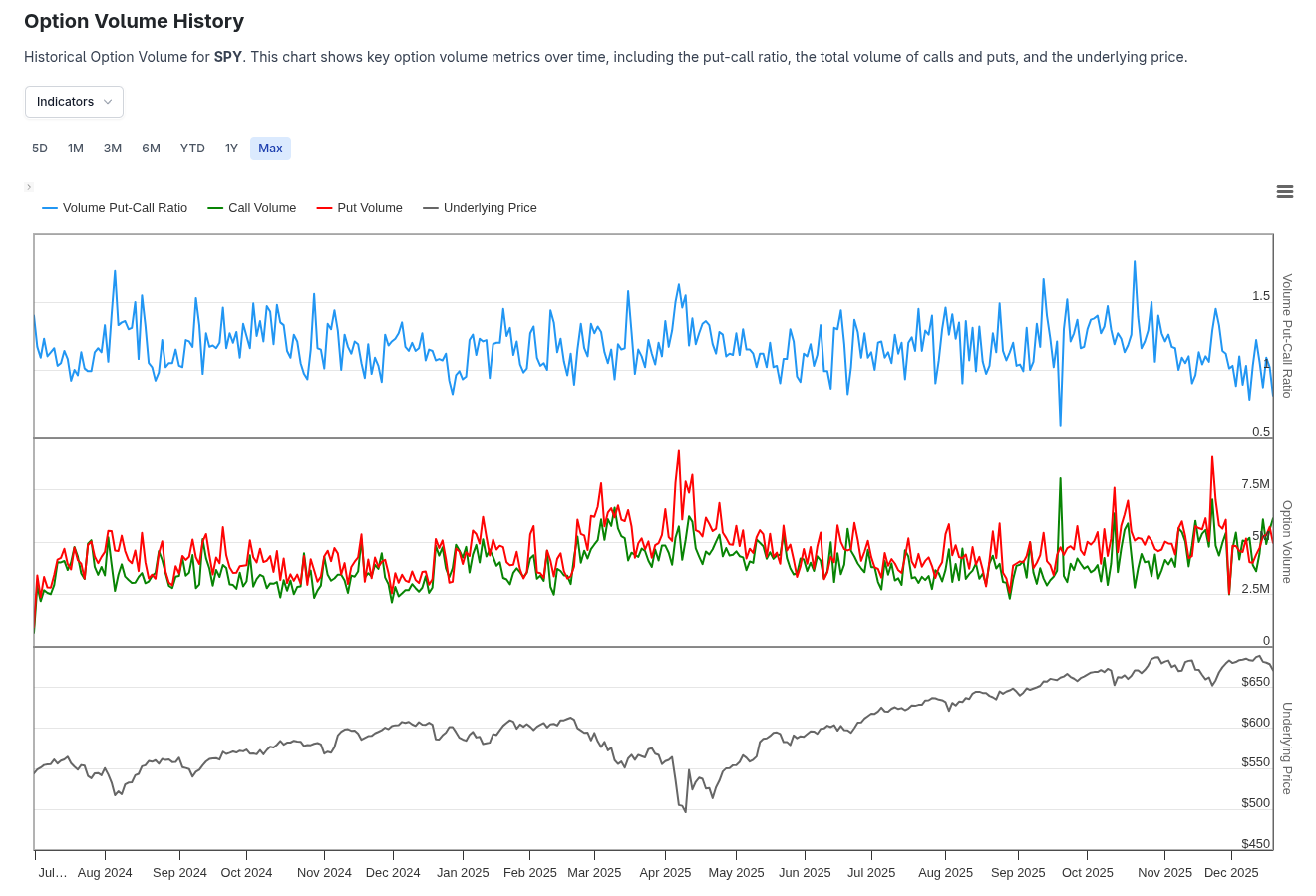
Task: Click the gray Underlying Price line marker
Action: [x=429, y=207]
